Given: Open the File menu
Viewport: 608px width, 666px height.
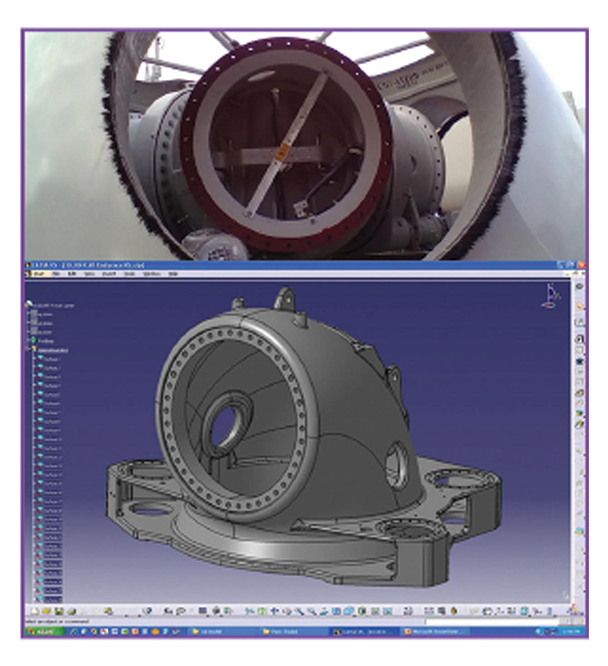Looking at the screenshot, I should point(56,274).
